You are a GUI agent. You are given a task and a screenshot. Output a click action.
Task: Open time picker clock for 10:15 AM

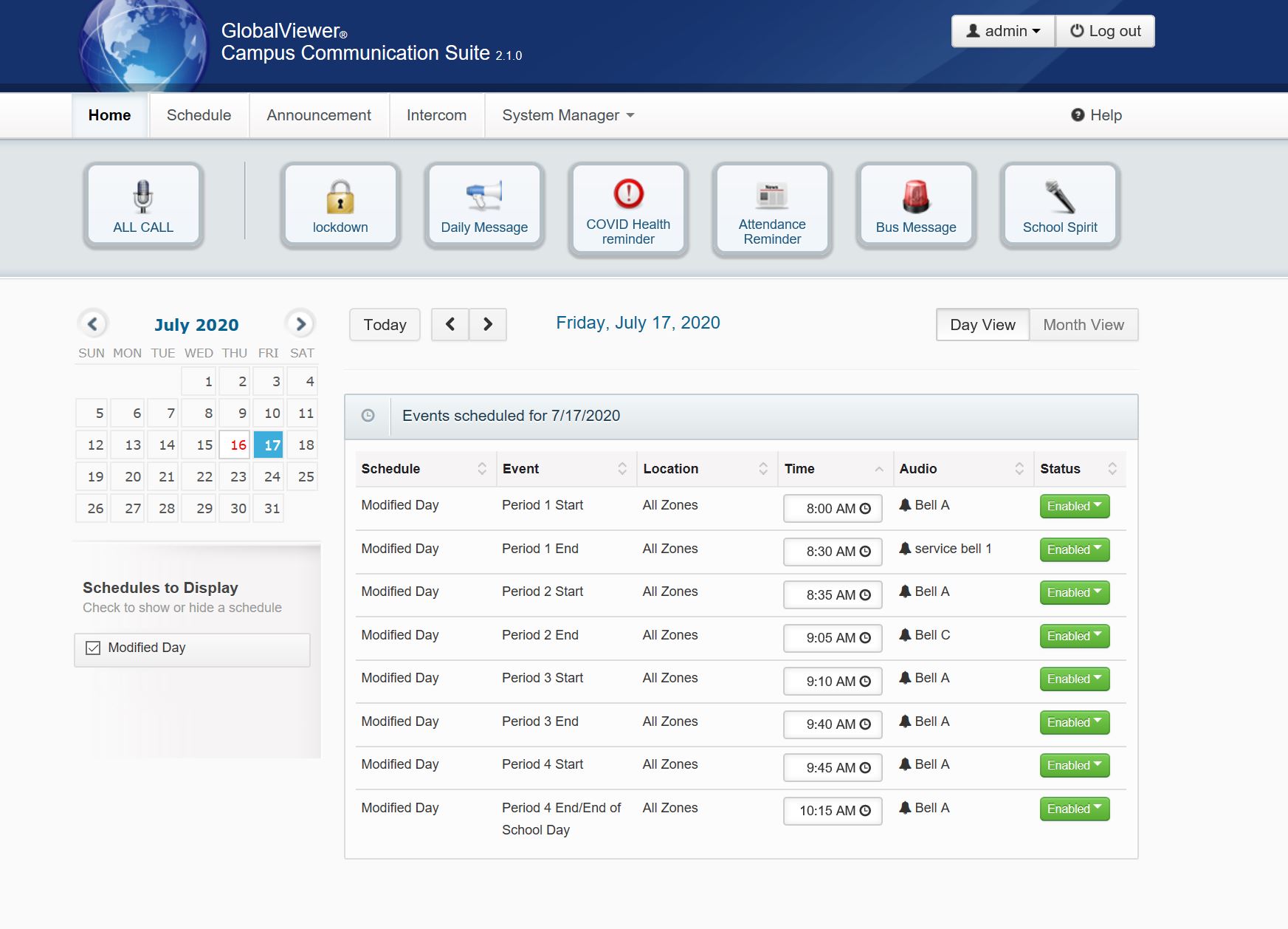866,811
